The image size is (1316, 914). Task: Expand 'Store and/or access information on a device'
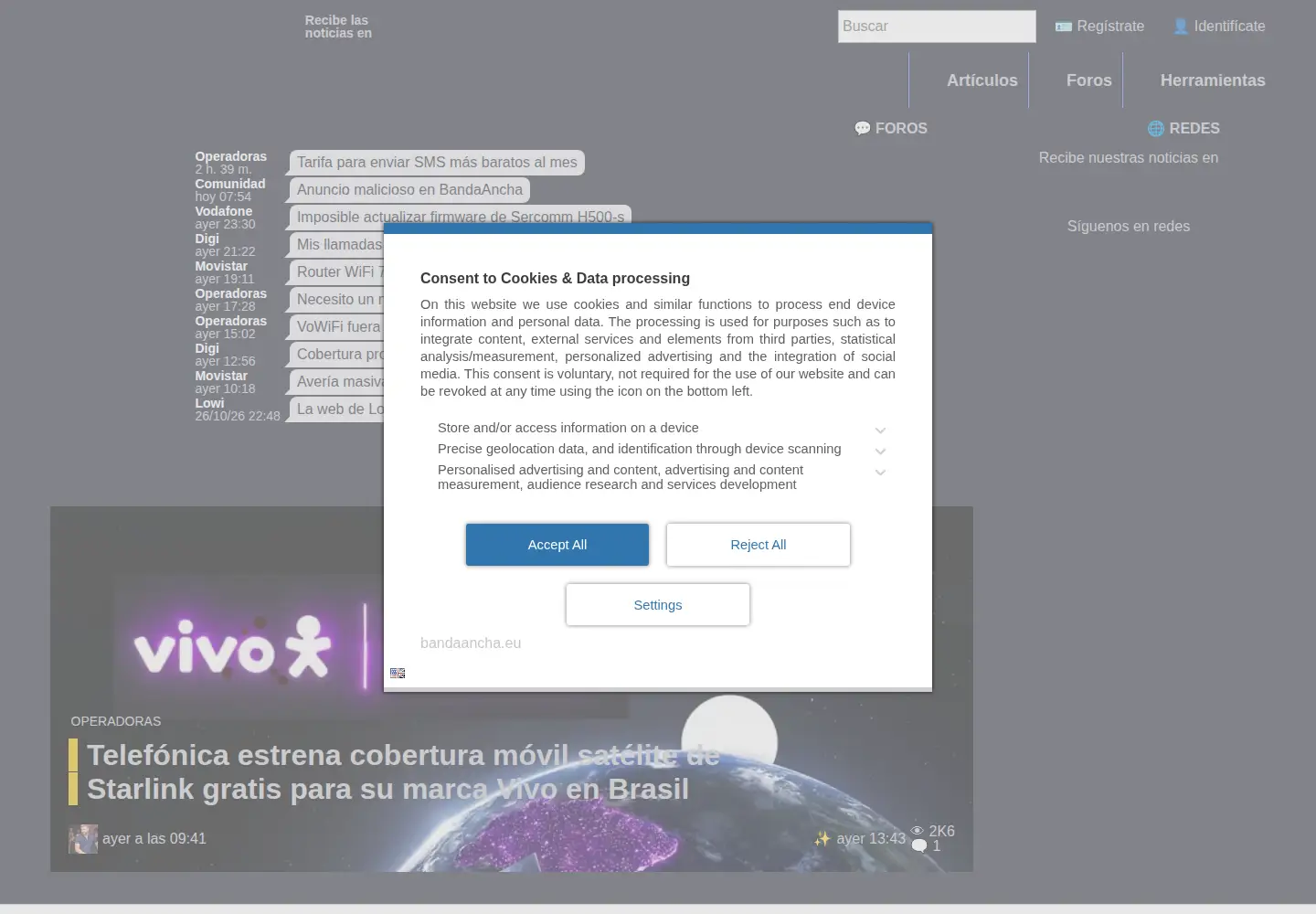pos(880,430)
